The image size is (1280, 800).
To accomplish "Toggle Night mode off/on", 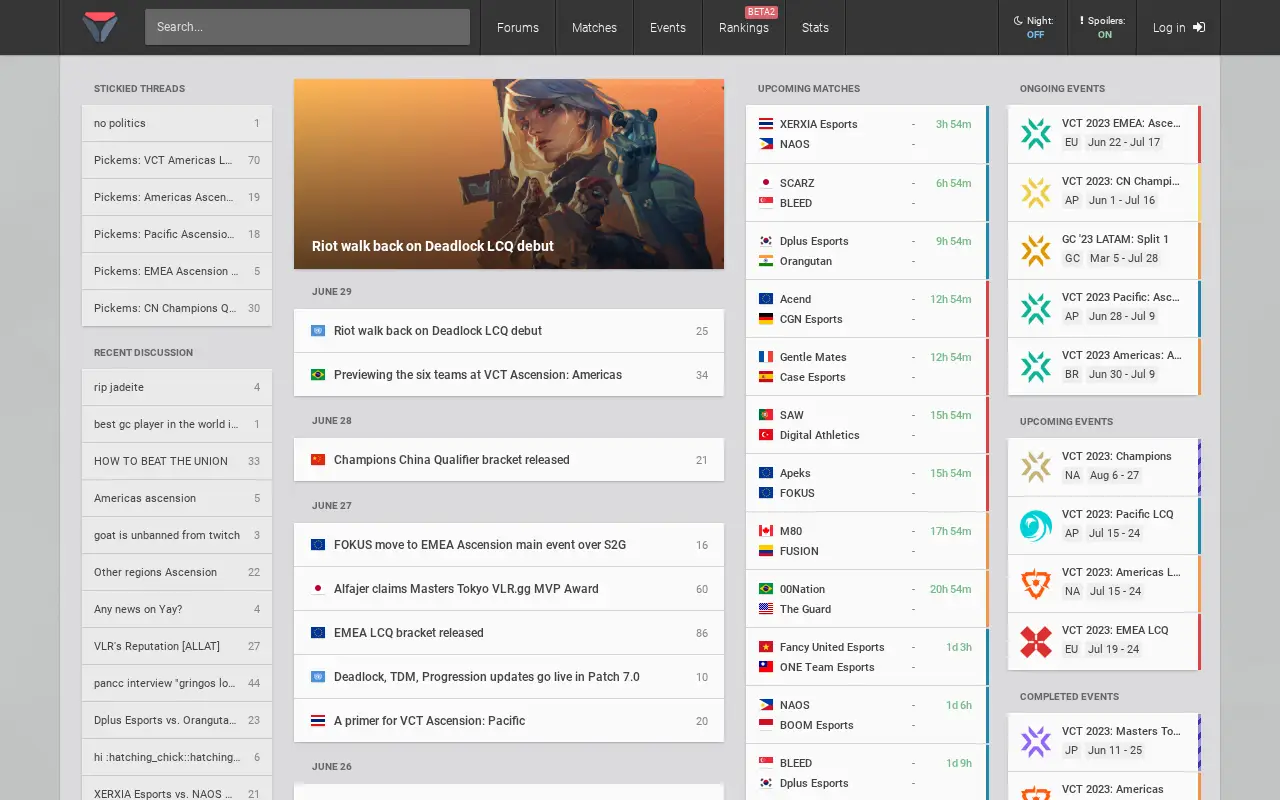I will pyautogui.click(x=1033, y=27).
